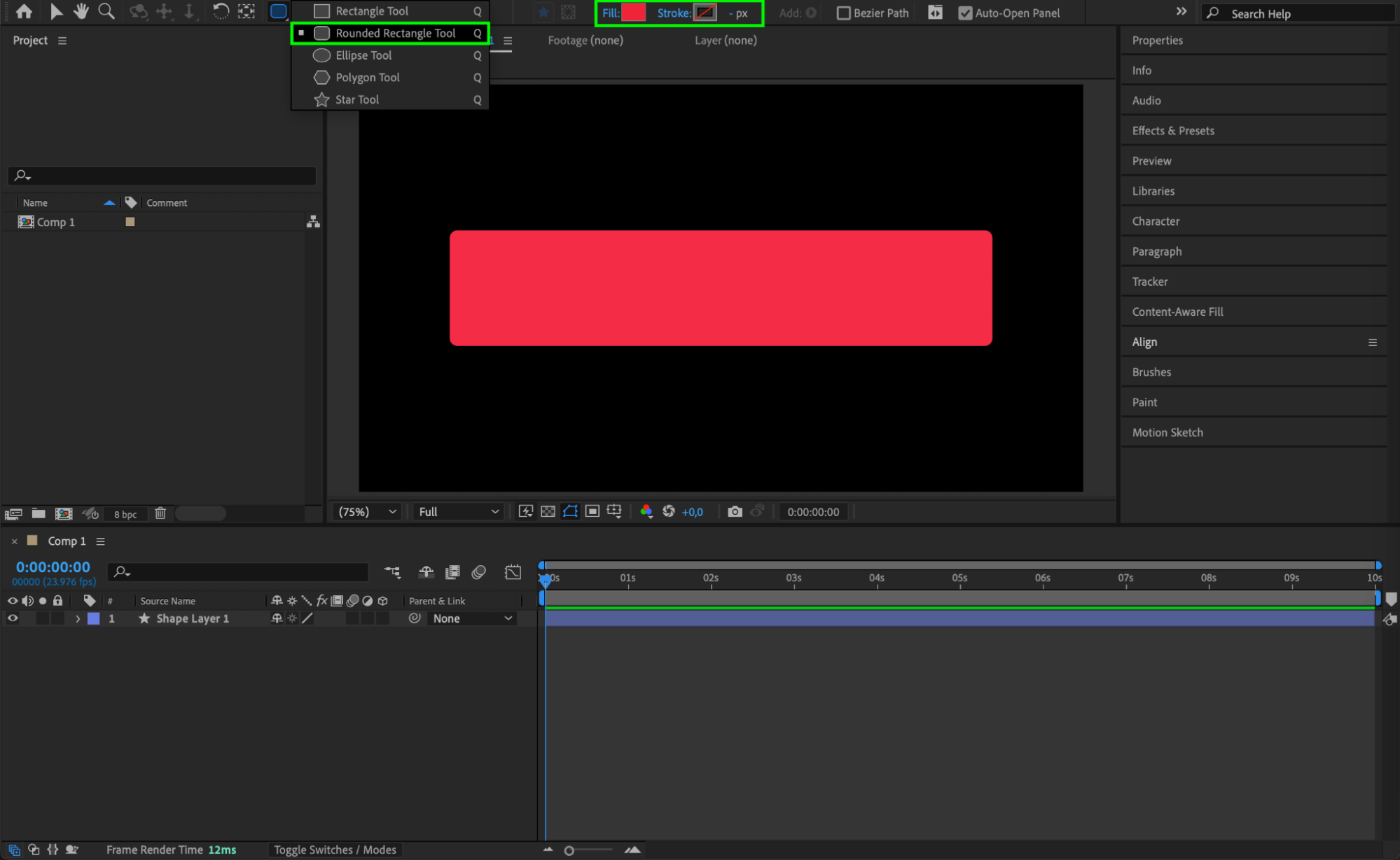Click Toggle Switches / Modes button
Viewport: 1400px width, 860px height.
(x=335, y=849)
